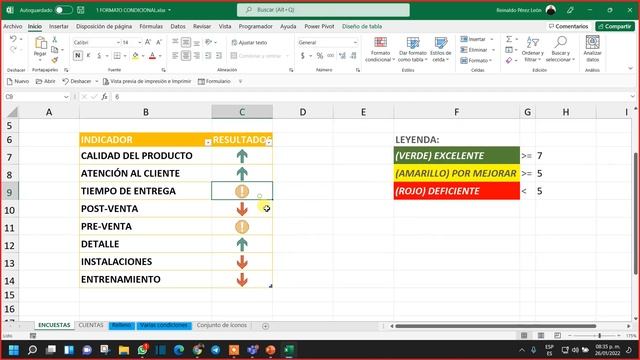The image size is (640, 360).
Task: Open the Windows Start menu
Action: tap(13, 350)
